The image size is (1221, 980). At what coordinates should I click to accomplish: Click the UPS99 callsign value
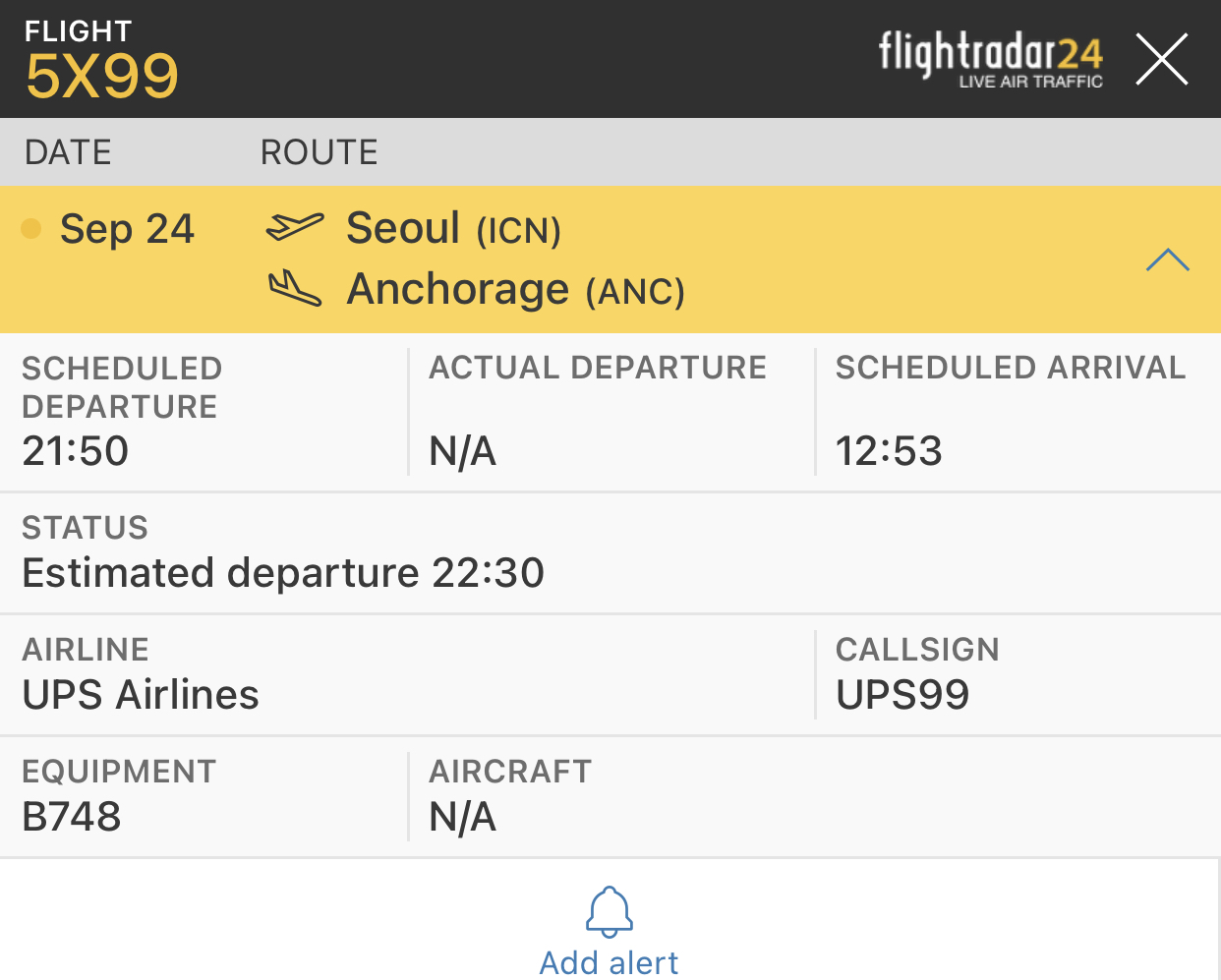coord(902,695)
